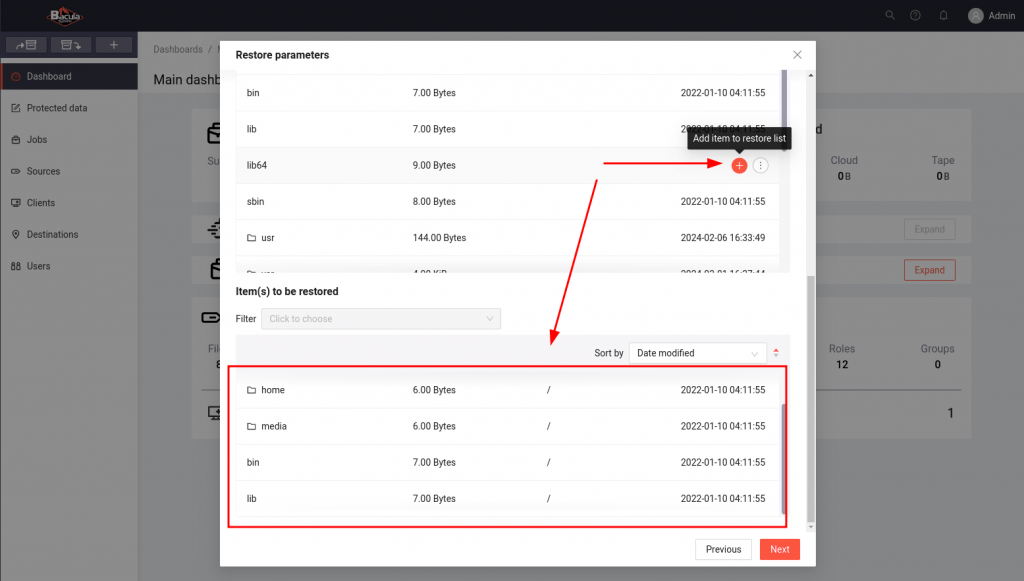The image size is (1024, 581).
Task: Select the media folder in restore list
Action: click(x=273, y=426)
